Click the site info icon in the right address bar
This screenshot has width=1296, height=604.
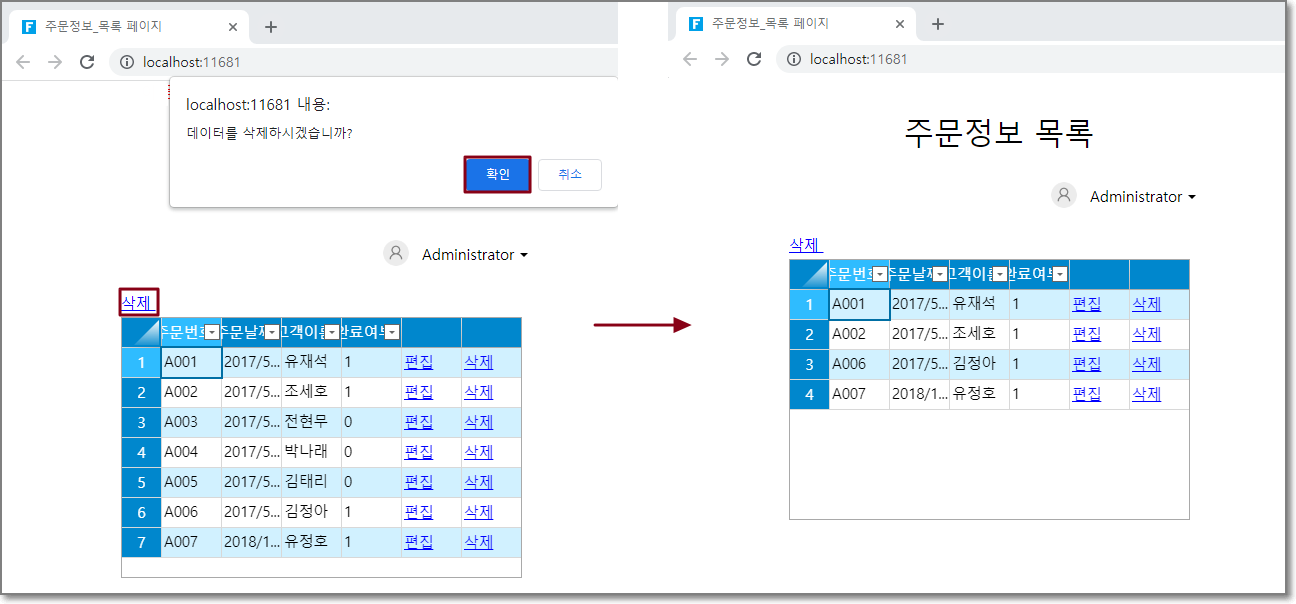click(794, 59)
